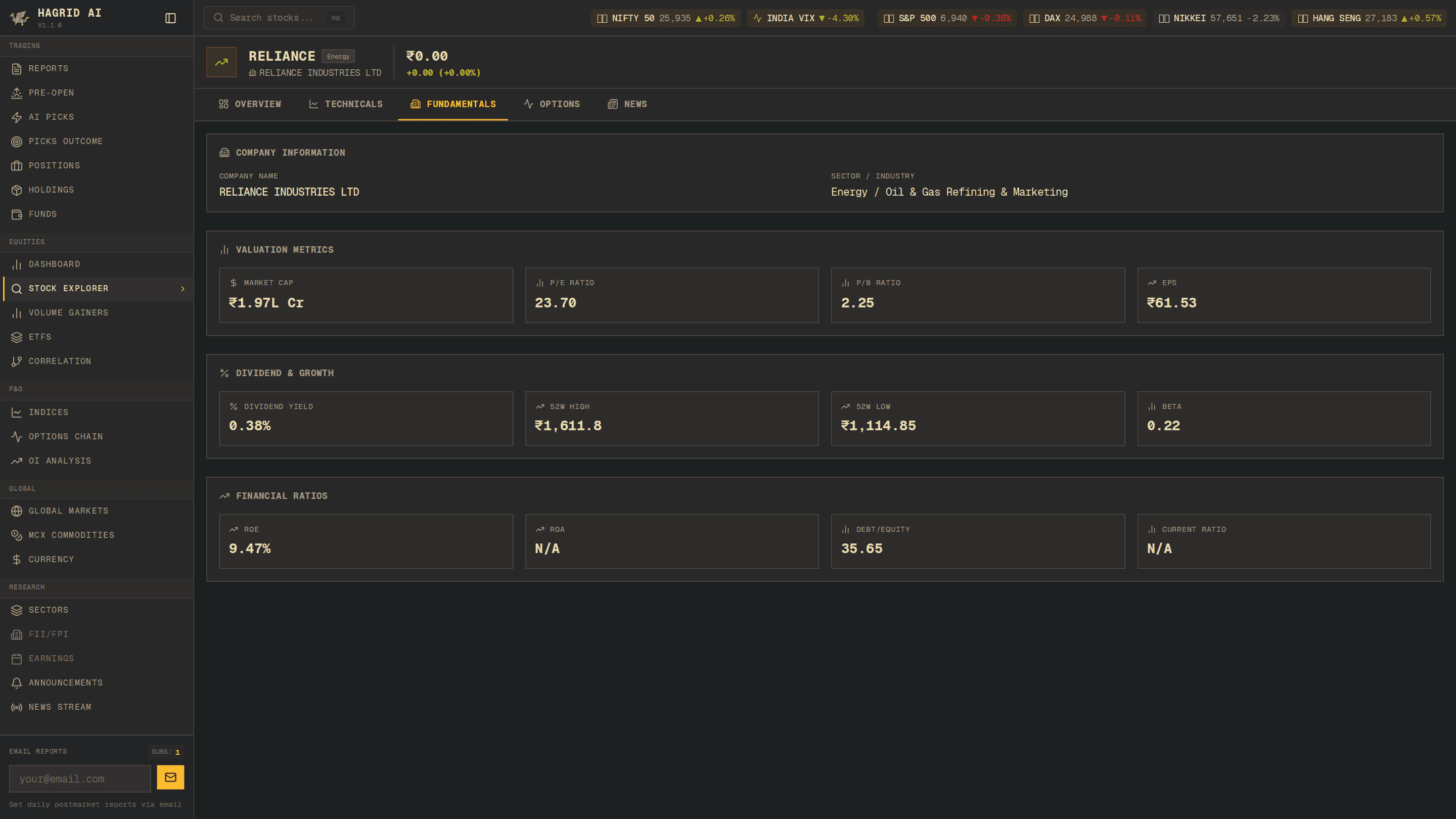Open the Options Chain view
The image size is (1456, 819).
(x=66, y=436)
